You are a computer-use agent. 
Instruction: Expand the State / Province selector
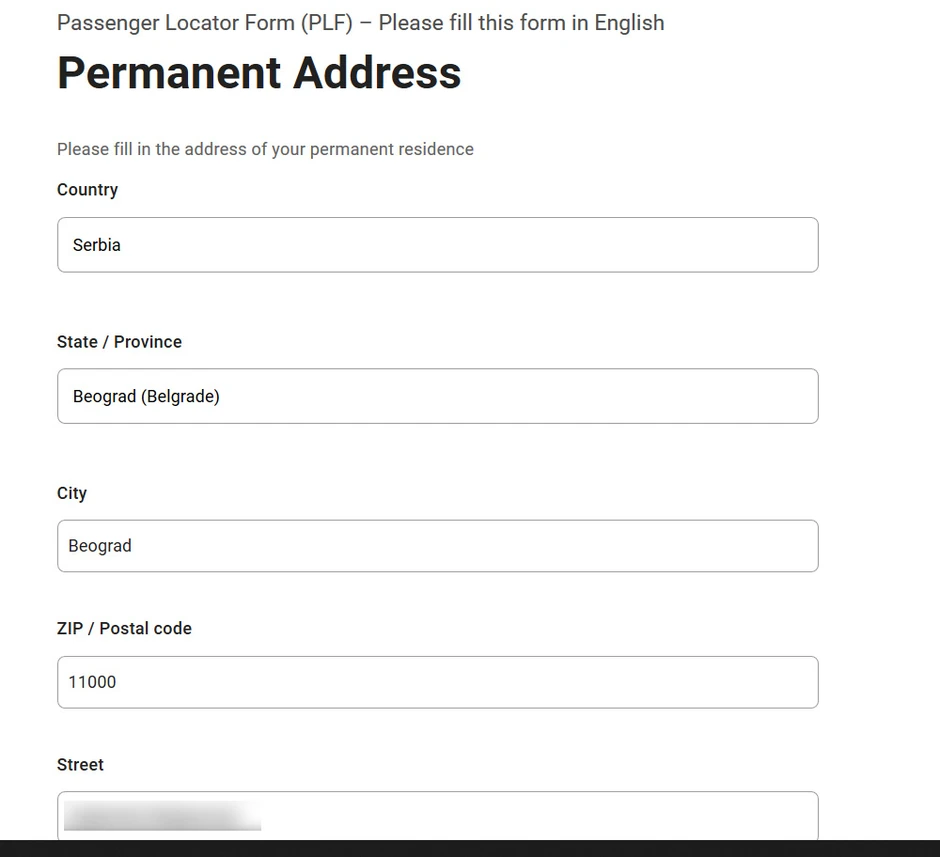coord(437,396)
